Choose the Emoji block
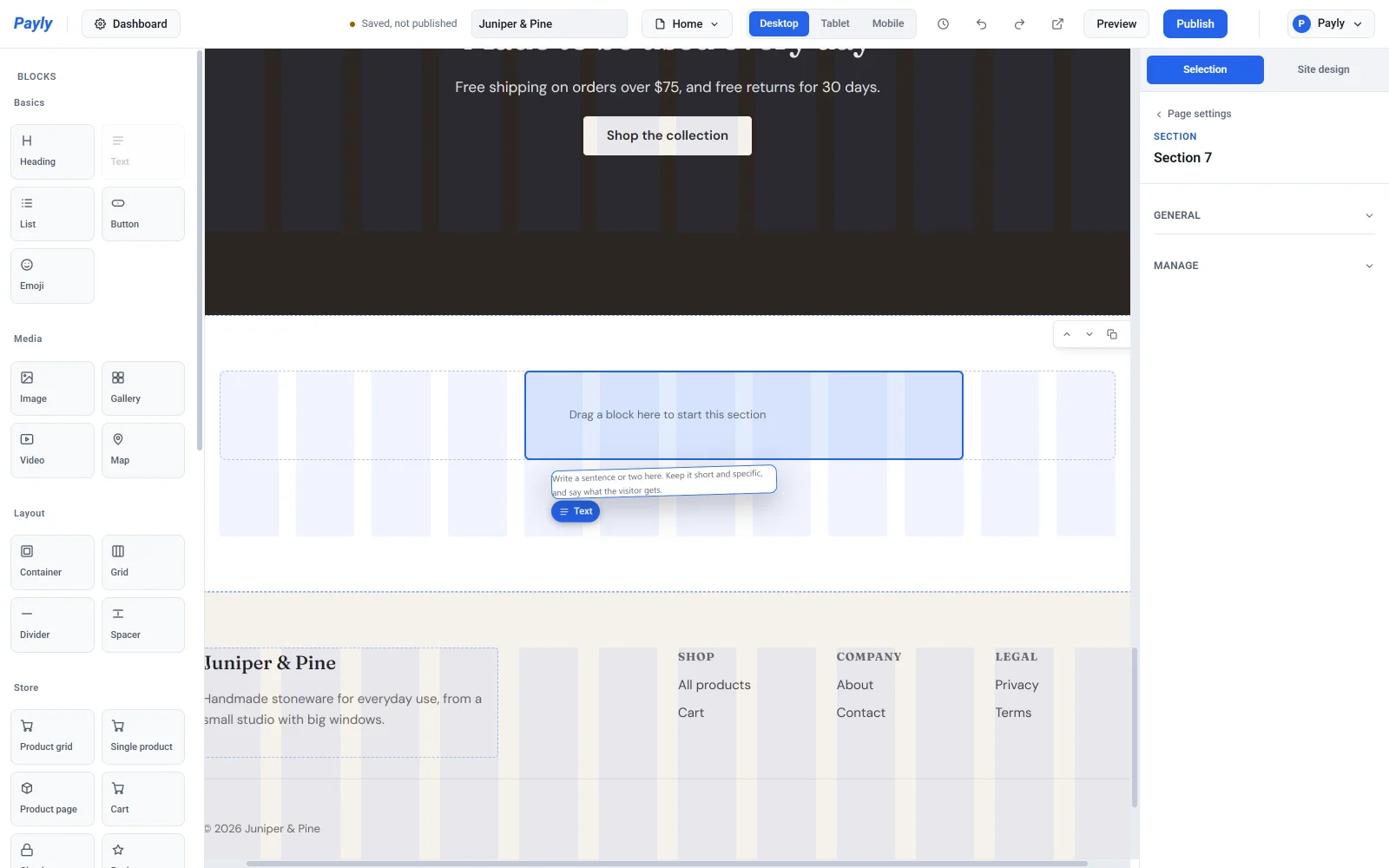The height and width of the screenshot is (868, 1389). 52,276
